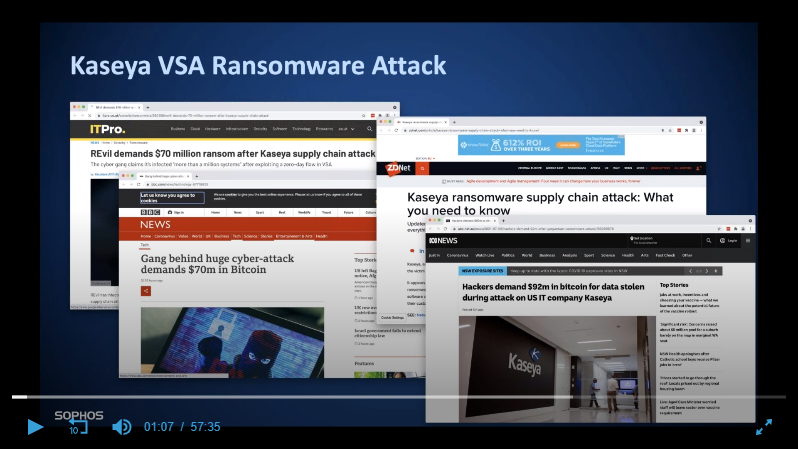Viewport: 798px width, 449px height.
Task: Click the slide title 'Kaseya VSA Ransomware Attack'
Action: coord(258,66)
